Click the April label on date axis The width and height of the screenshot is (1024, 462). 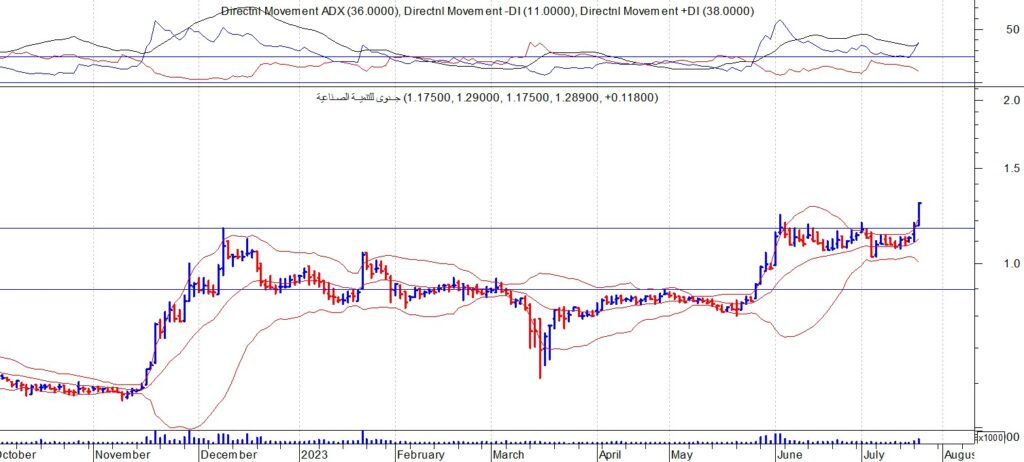click(609, 454)
